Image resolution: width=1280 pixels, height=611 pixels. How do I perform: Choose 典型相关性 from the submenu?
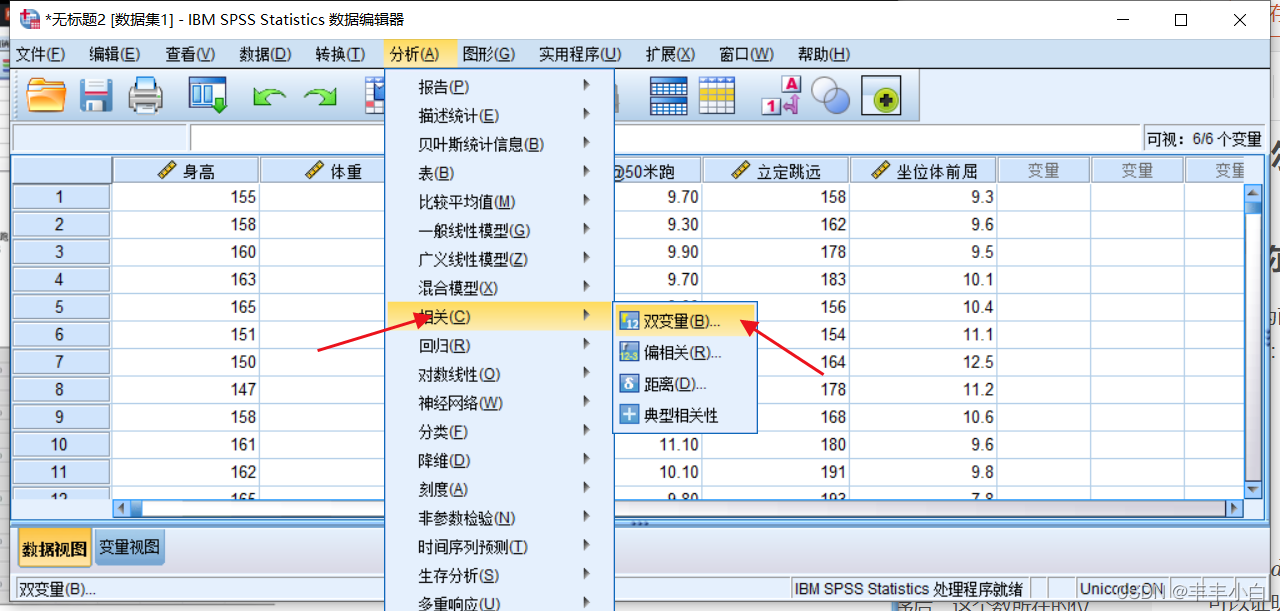pyautogui.click(x=685, y=414)
